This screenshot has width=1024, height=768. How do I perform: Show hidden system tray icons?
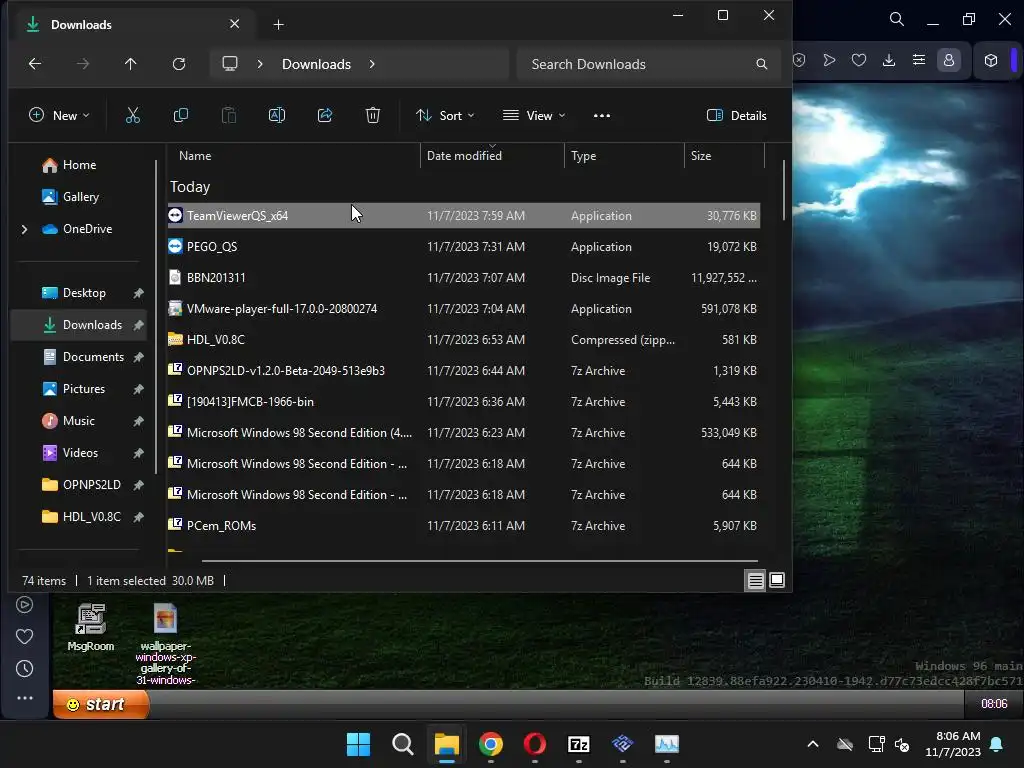(812, 744)
